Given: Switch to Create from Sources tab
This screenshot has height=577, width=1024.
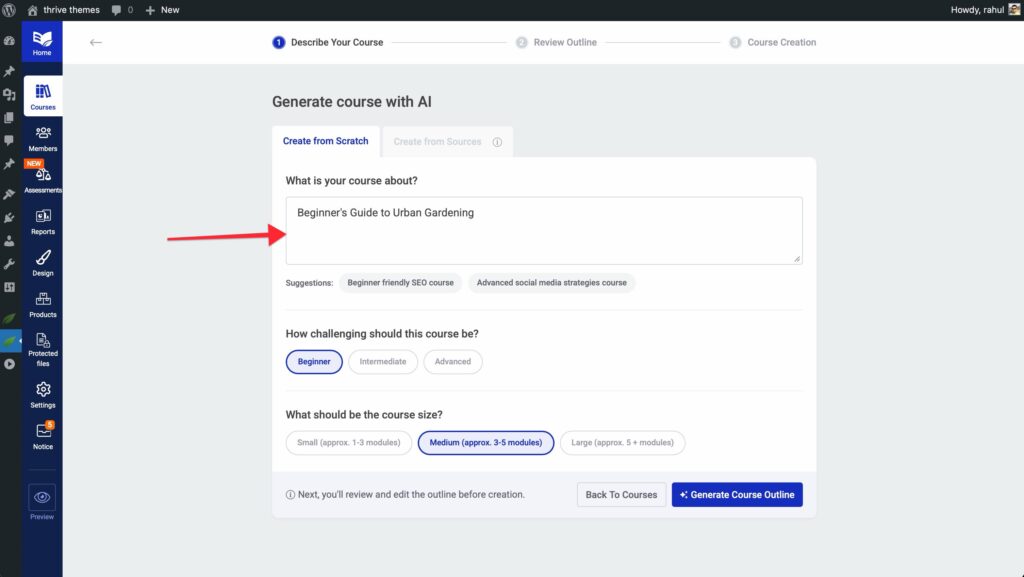Looking at the screenshot, I should 438,141.
